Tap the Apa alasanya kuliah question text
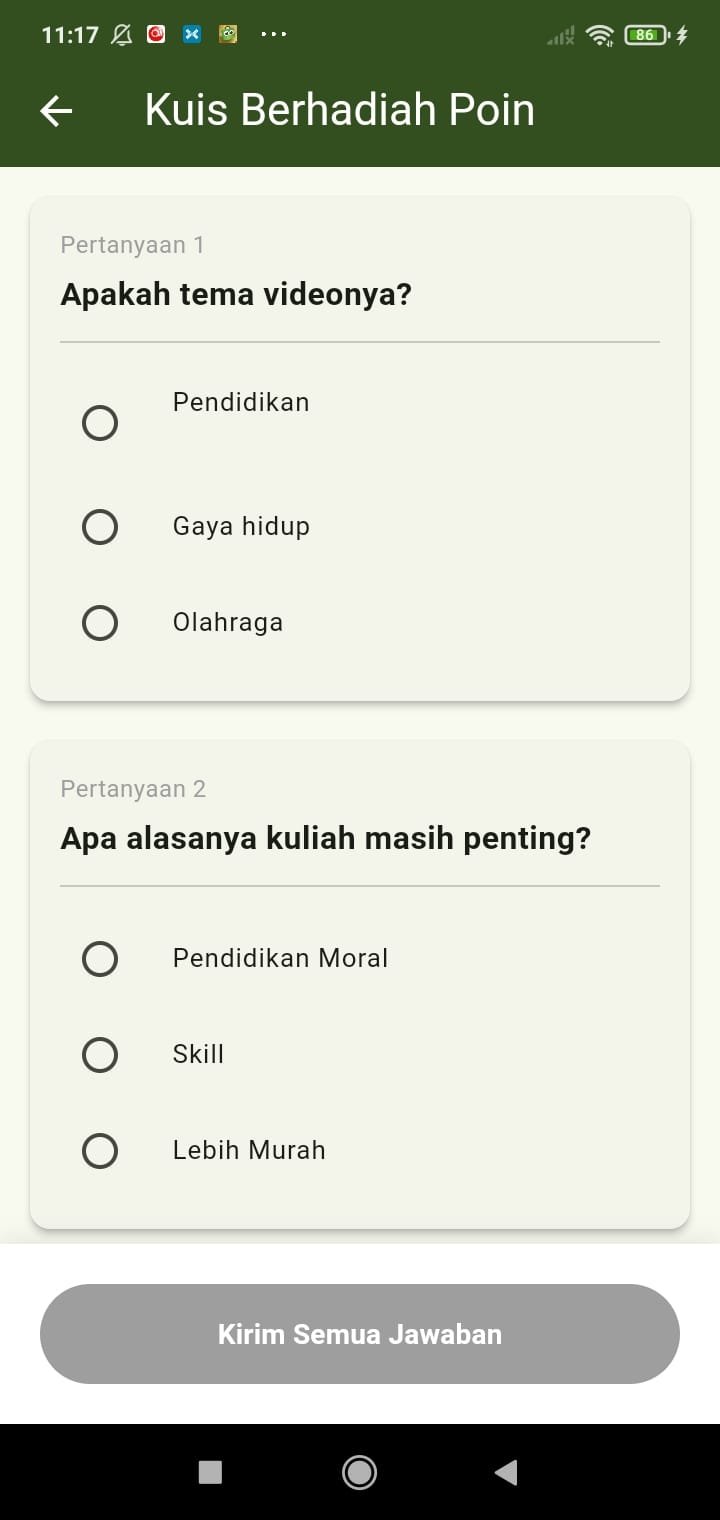This screenshot has height=1520, width=720. click(326, 838)
